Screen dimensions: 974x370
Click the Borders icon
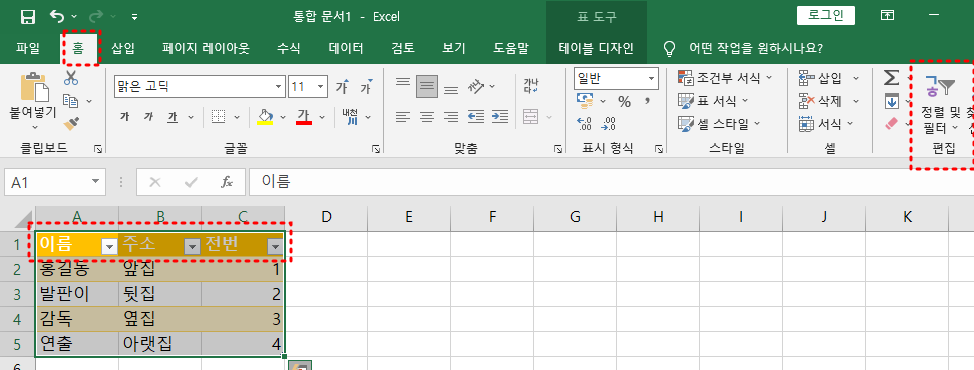point(218,117)
